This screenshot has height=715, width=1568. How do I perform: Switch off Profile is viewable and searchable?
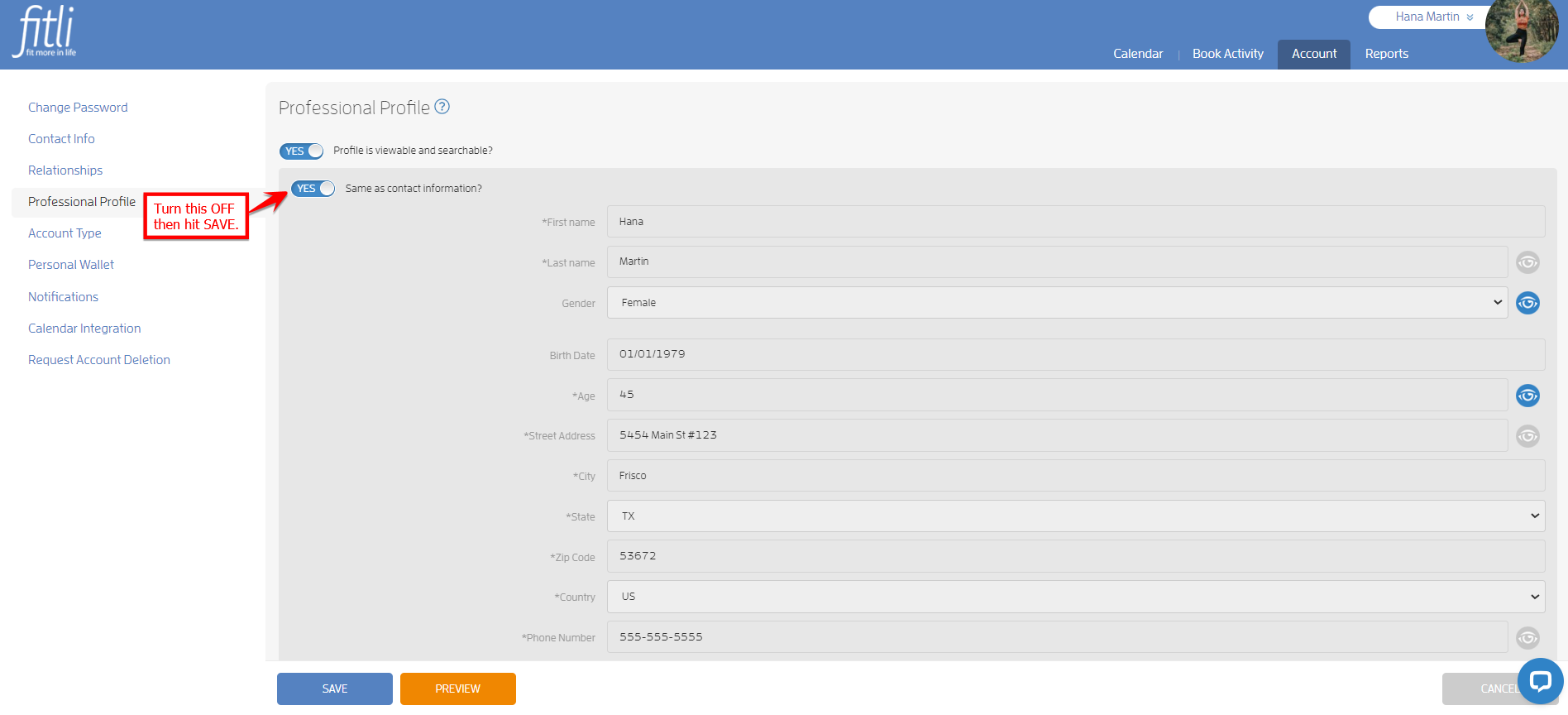tap(301, 151)
